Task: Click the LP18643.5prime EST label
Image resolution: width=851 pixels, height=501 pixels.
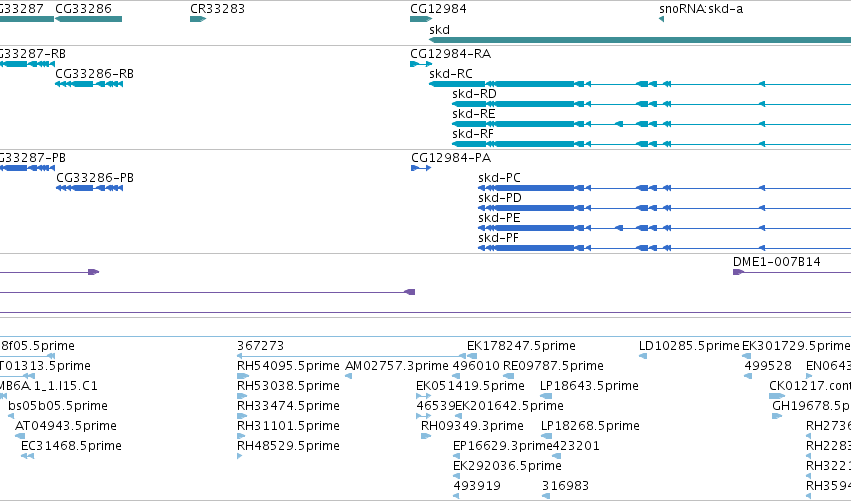Action: pos(589,386)
